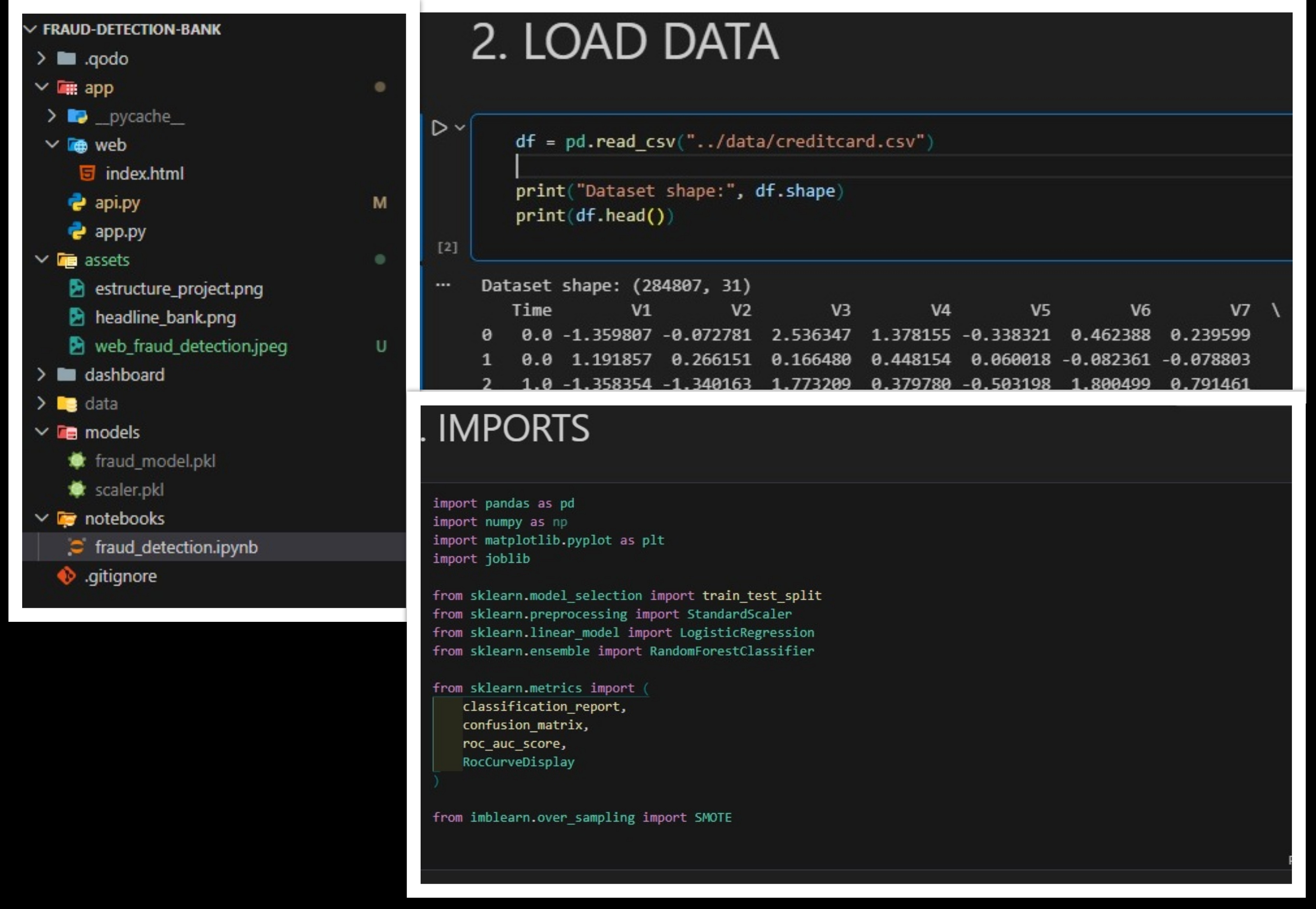Click the Run Cell play button
This screenshot has width=1316, height=909.
tap(439, 128)
